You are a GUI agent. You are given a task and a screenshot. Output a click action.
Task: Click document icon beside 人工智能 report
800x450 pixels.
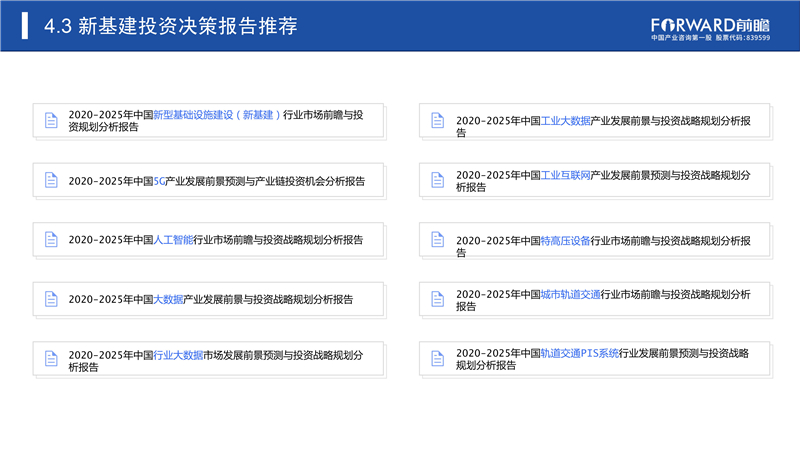pyautogui.click(x=51, y=240)
